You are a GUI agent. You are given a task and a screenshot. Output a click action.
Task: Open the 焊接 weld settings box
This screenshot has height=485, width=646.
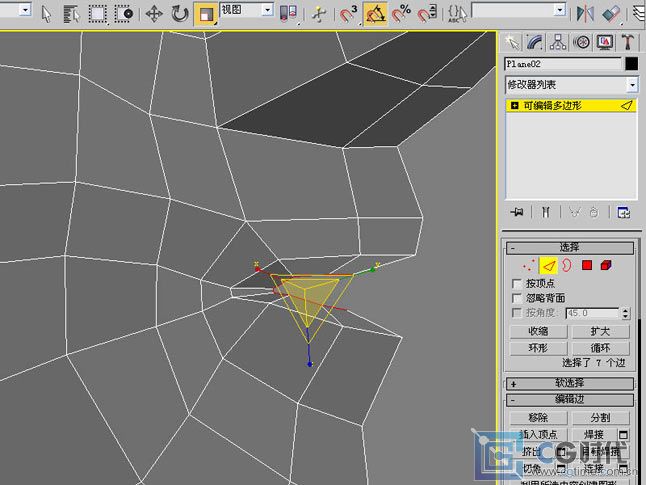click(623, 435)
